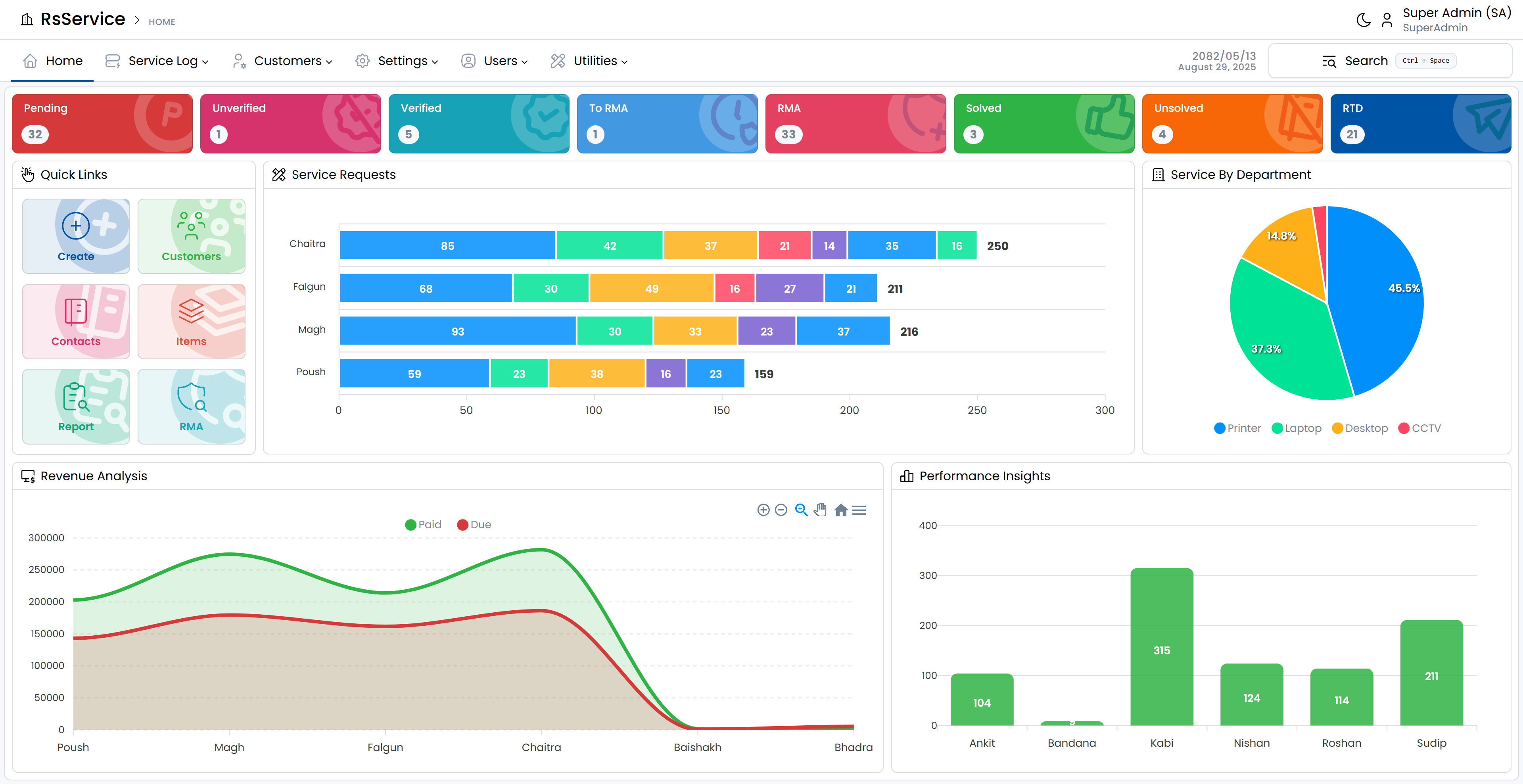Click Ankit's bar labeled 104
The image size is (1523, 784).
click(982, 700)
